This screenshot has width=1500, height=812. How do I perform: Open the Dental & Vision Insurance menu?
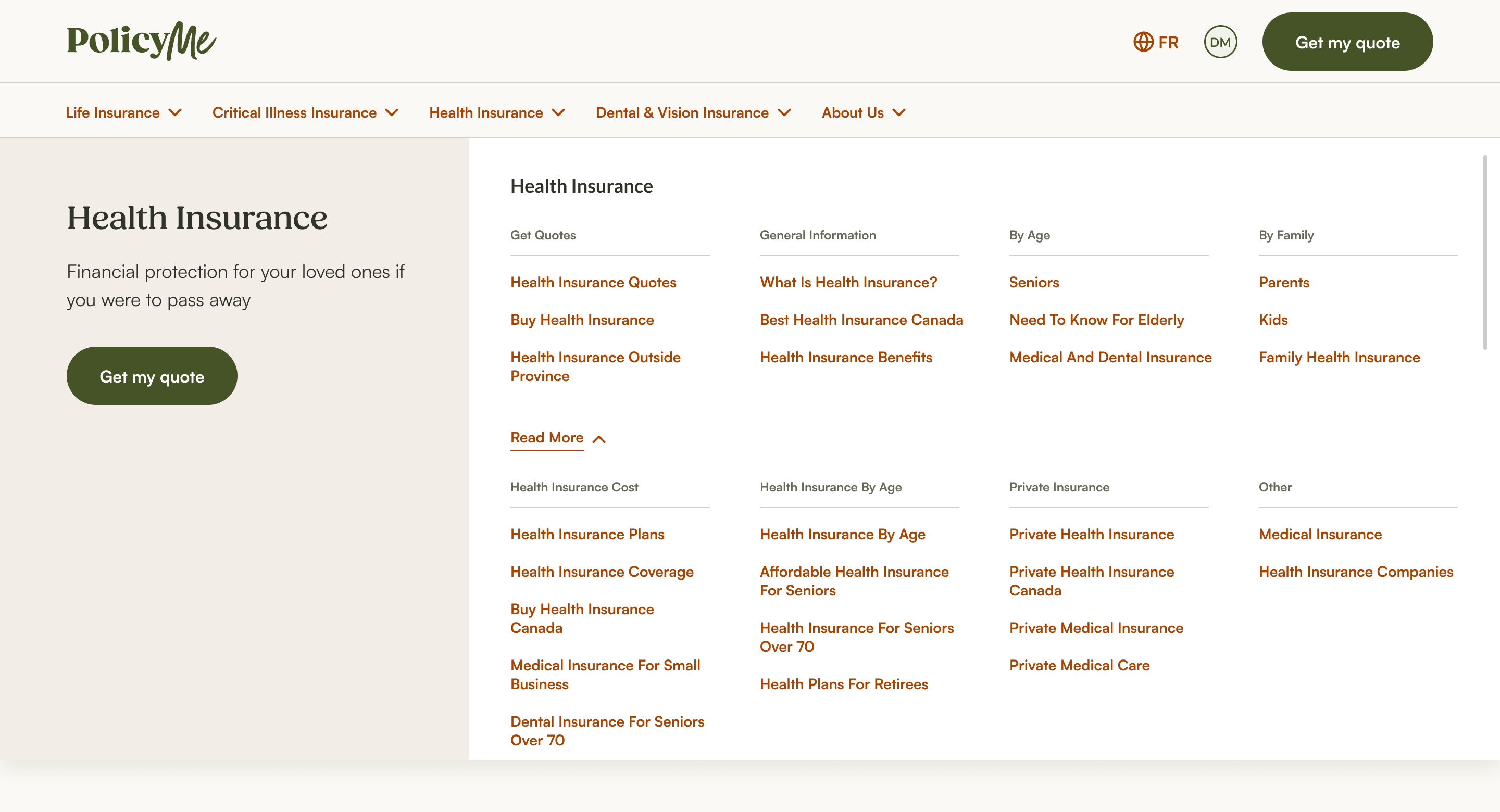pyautogui.click(x=682, y=112)
